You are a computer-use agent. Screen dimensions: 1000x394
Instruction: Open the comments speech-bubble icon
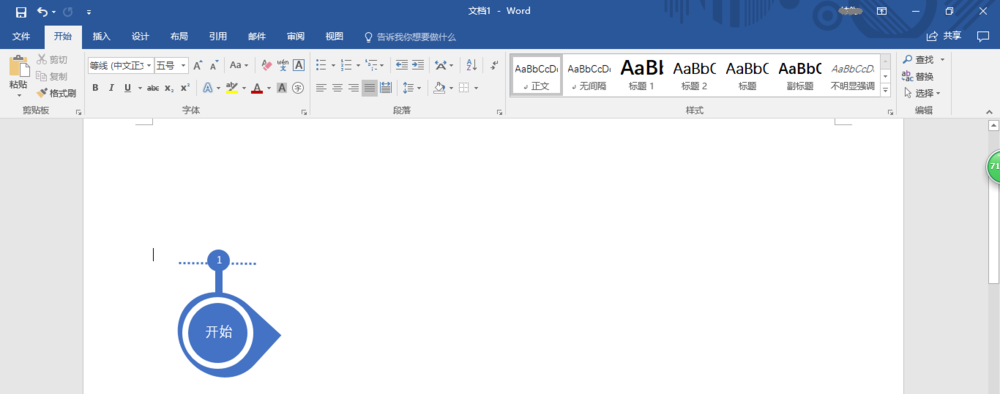coord(983,36)
